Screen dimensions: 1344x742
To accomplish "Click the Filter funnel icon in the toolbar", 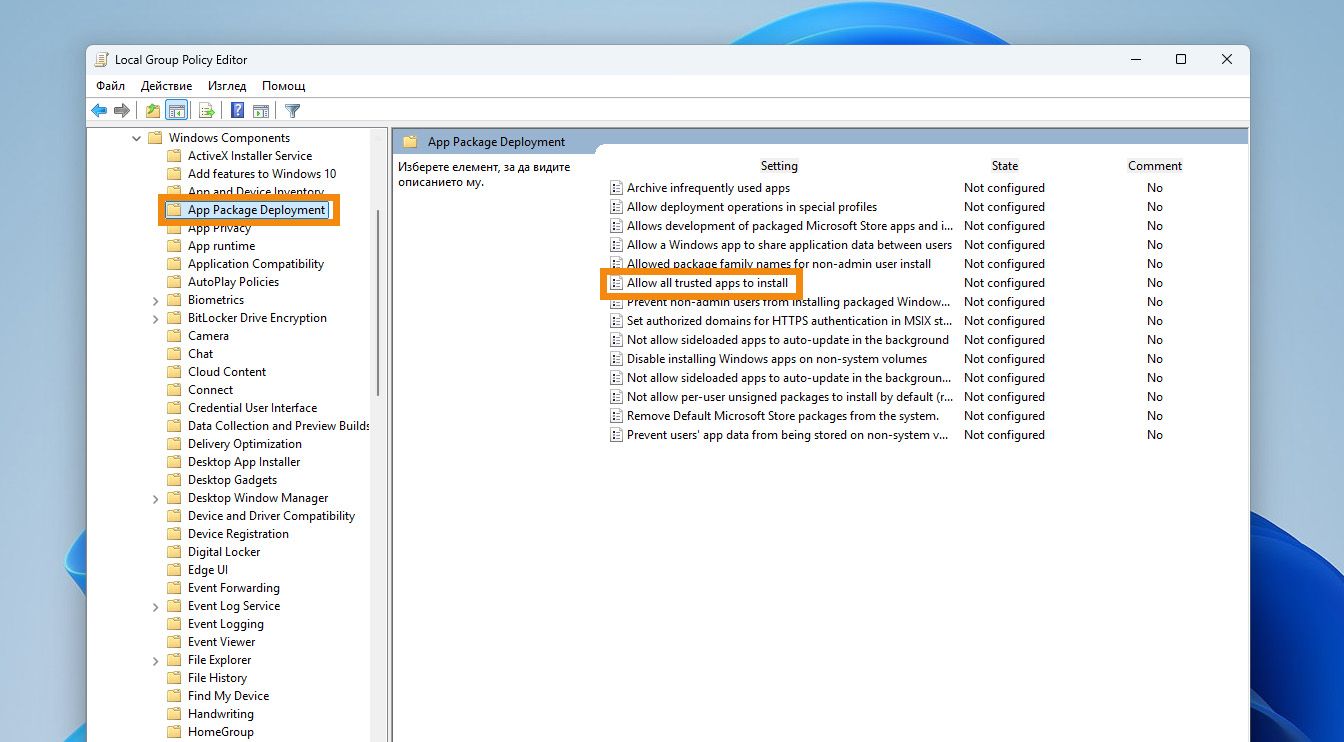I will [292, 111].
